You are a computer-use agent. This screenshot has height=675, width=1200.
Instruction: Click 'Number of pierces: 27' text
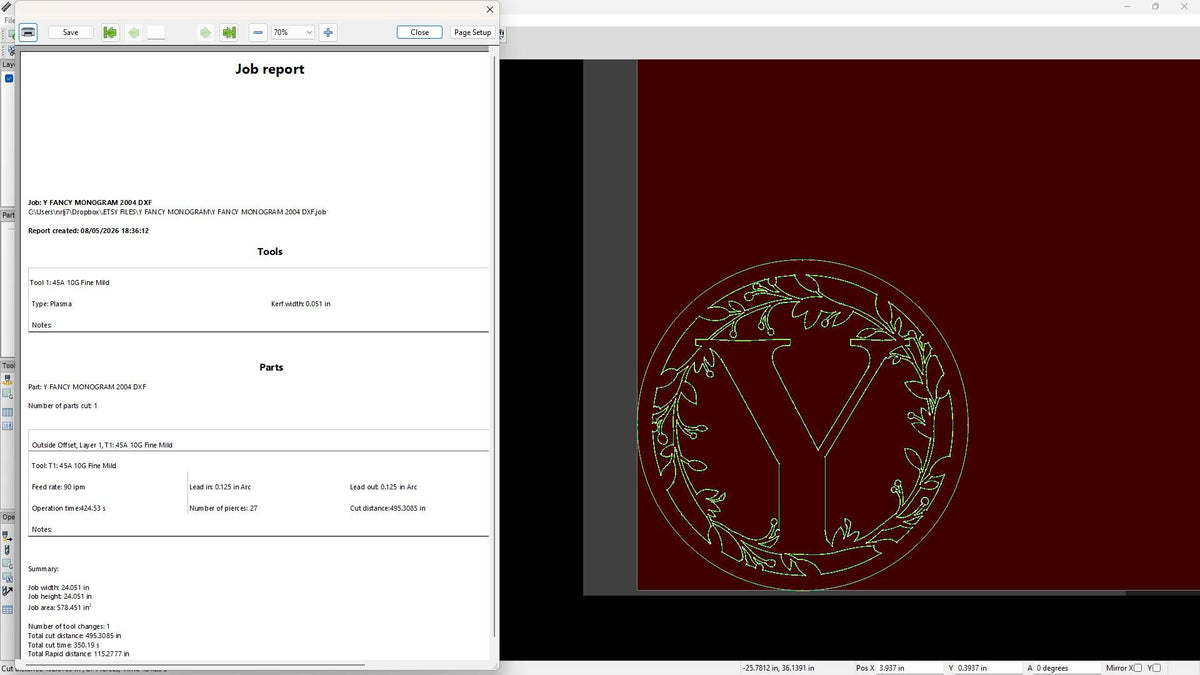223,508
